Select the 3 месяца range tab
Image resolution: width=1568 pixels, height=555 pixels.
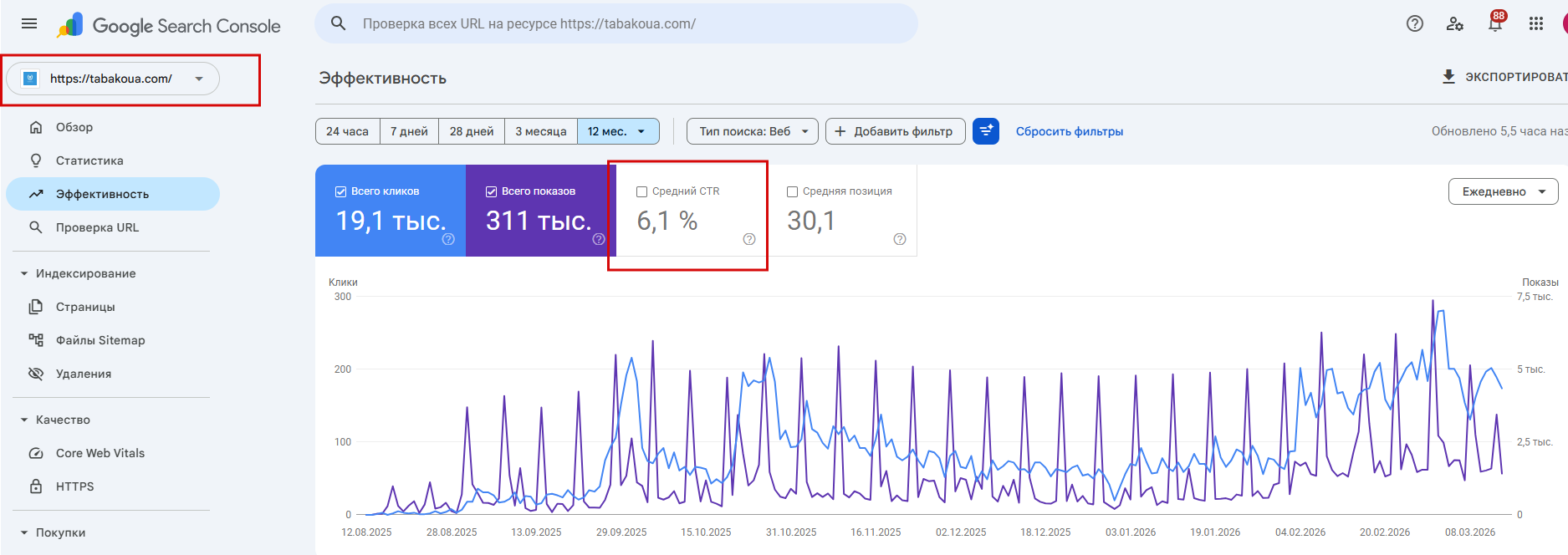point(541,131)
